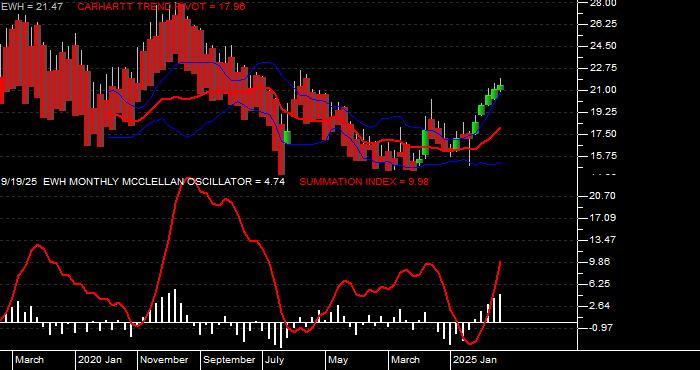Click the 22.75 price axis value
Image resolution: width=700 pixels, height=370 pixels.
pyautogui.click(x=604, y=68)
